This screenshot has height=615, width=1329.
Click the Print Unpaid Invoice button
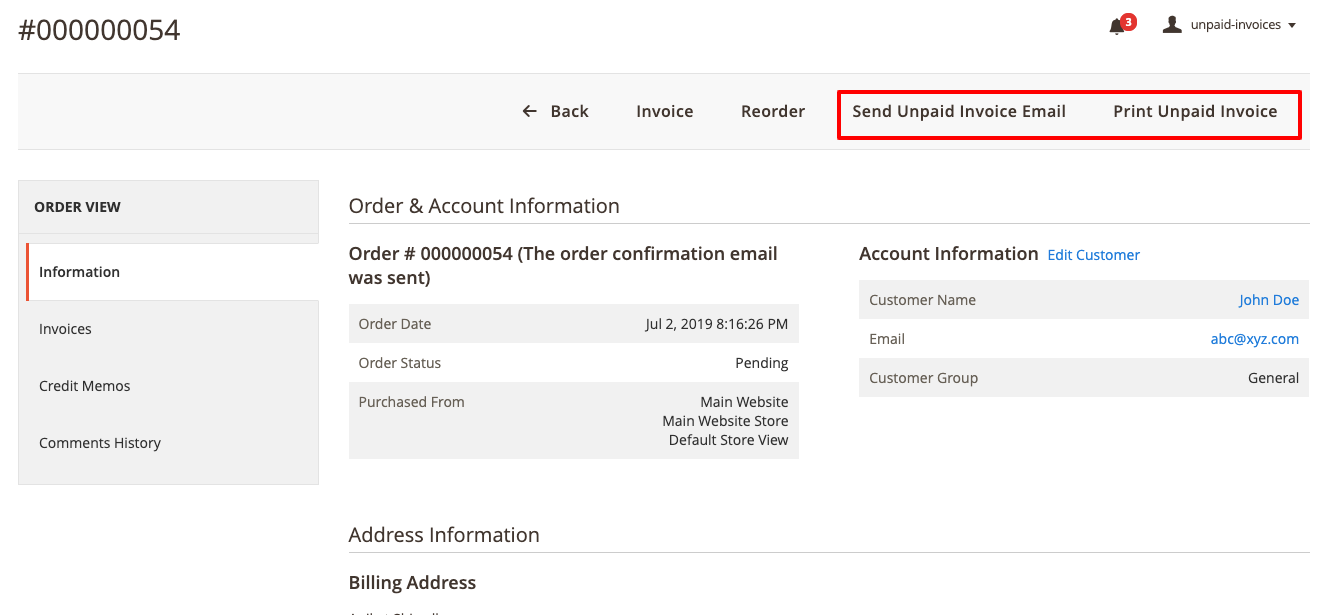coord(1195,111)
